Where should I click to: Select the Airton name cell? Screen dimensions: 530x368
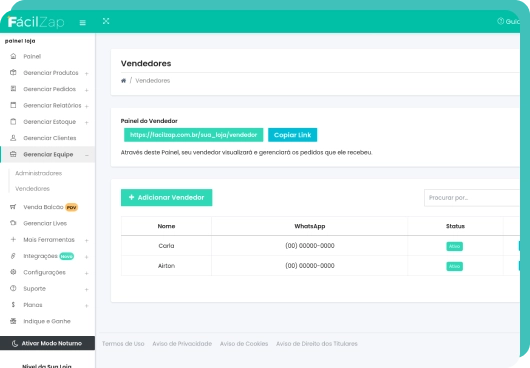[166, 266]
